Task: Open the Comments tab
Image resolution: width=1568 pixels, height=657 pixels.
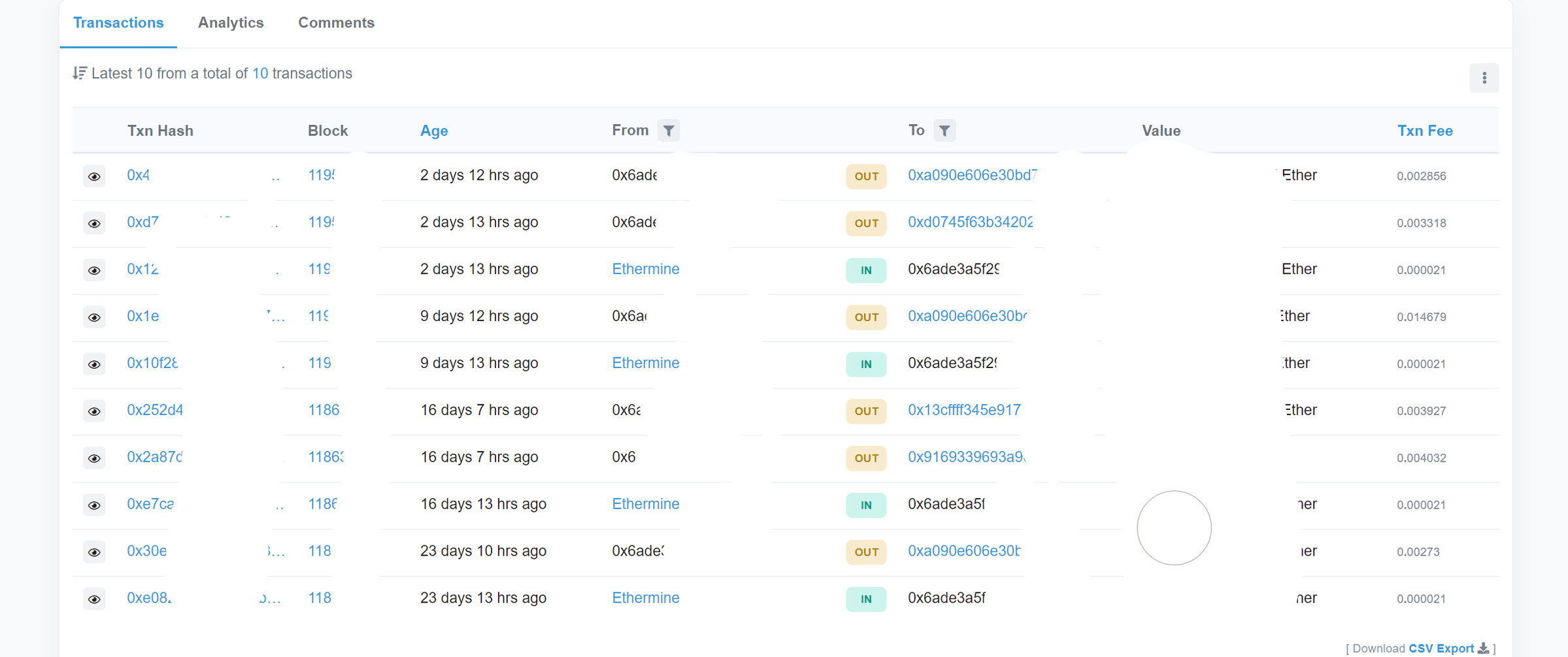Action: pos(336,23)
